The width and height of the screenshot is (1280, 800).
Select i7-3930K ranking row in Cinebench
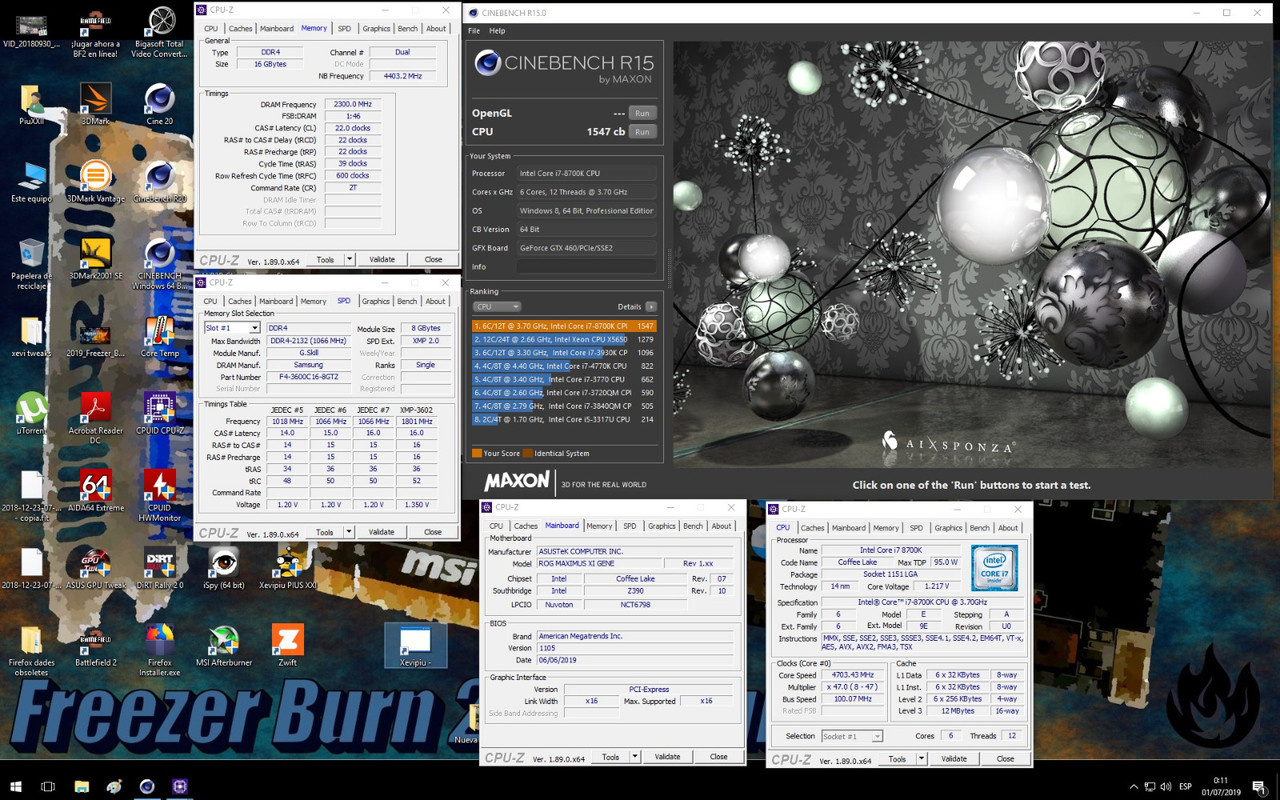pyautogui.click(x=564, y=353)
